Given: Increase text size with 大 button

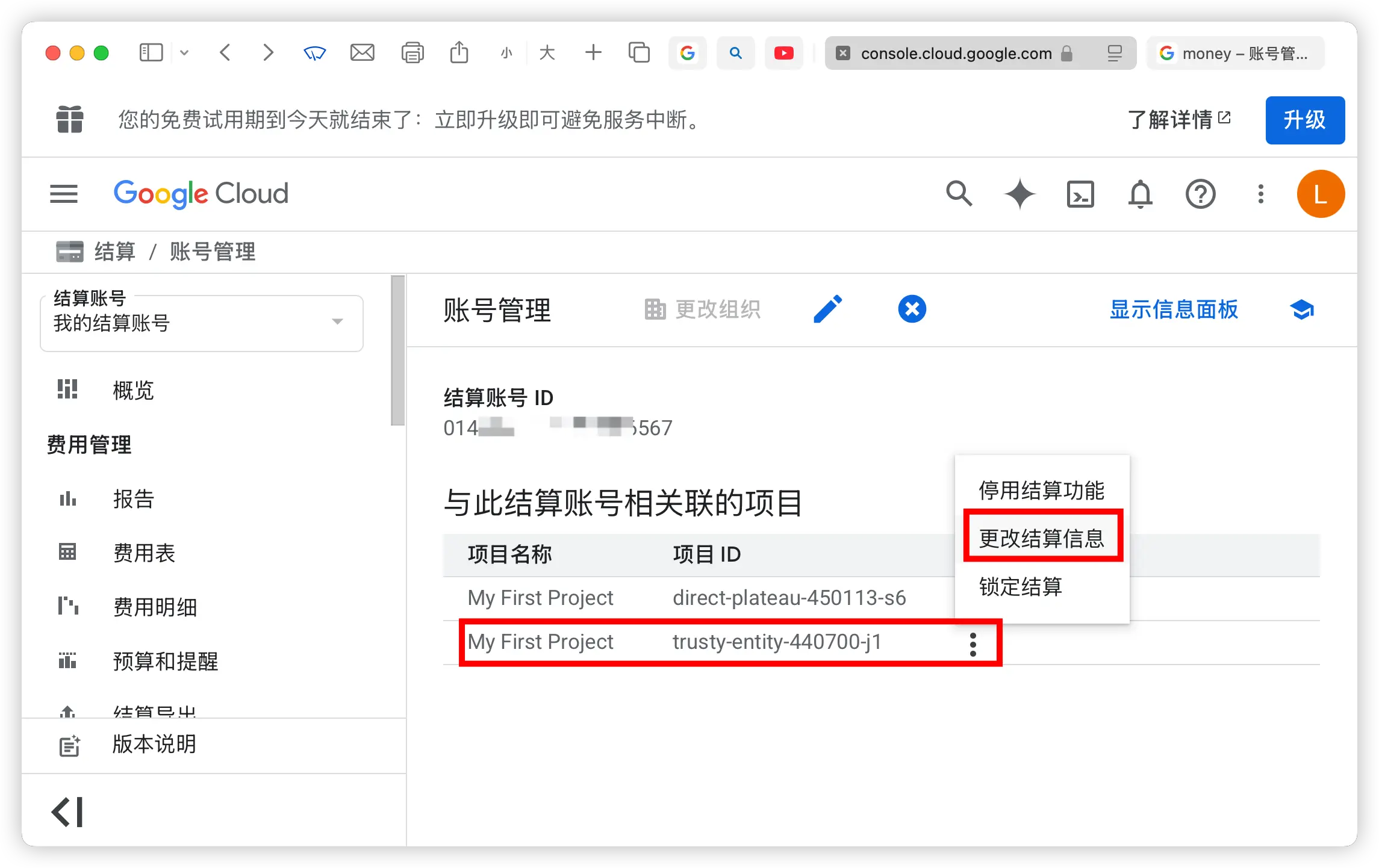Looking at the screenshot, I should [x=547, y=53].
